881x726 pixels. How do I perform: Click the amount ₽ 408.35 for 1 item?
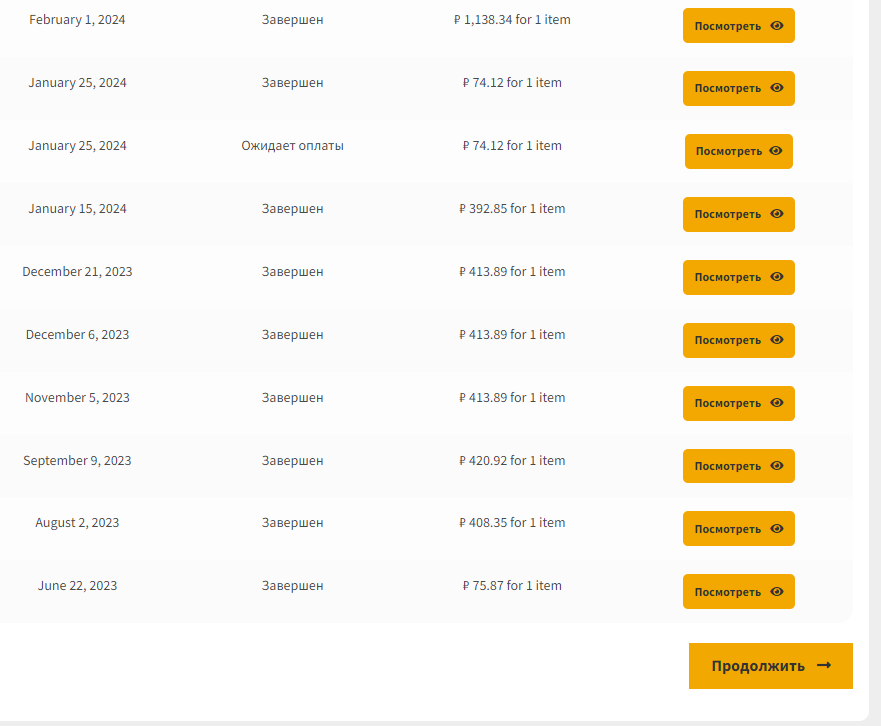[512, 523]
